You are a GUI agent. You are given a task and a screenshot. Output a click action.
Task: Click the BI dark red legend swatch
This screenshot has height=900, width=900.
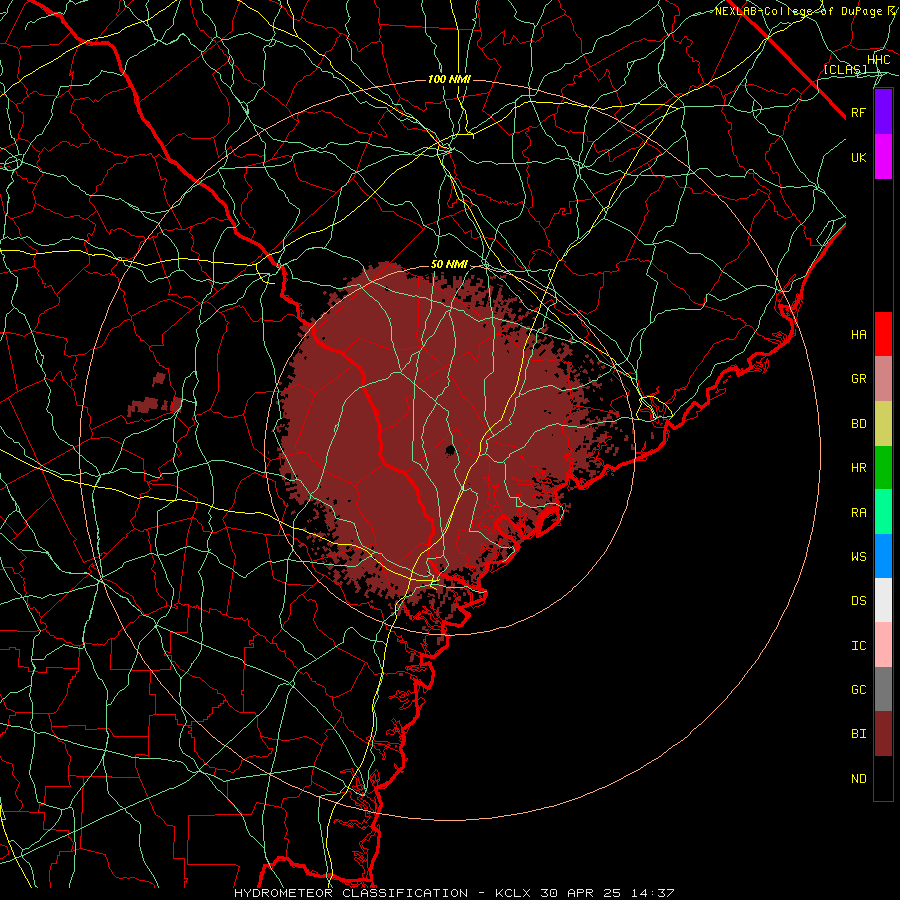pos(883,734)
